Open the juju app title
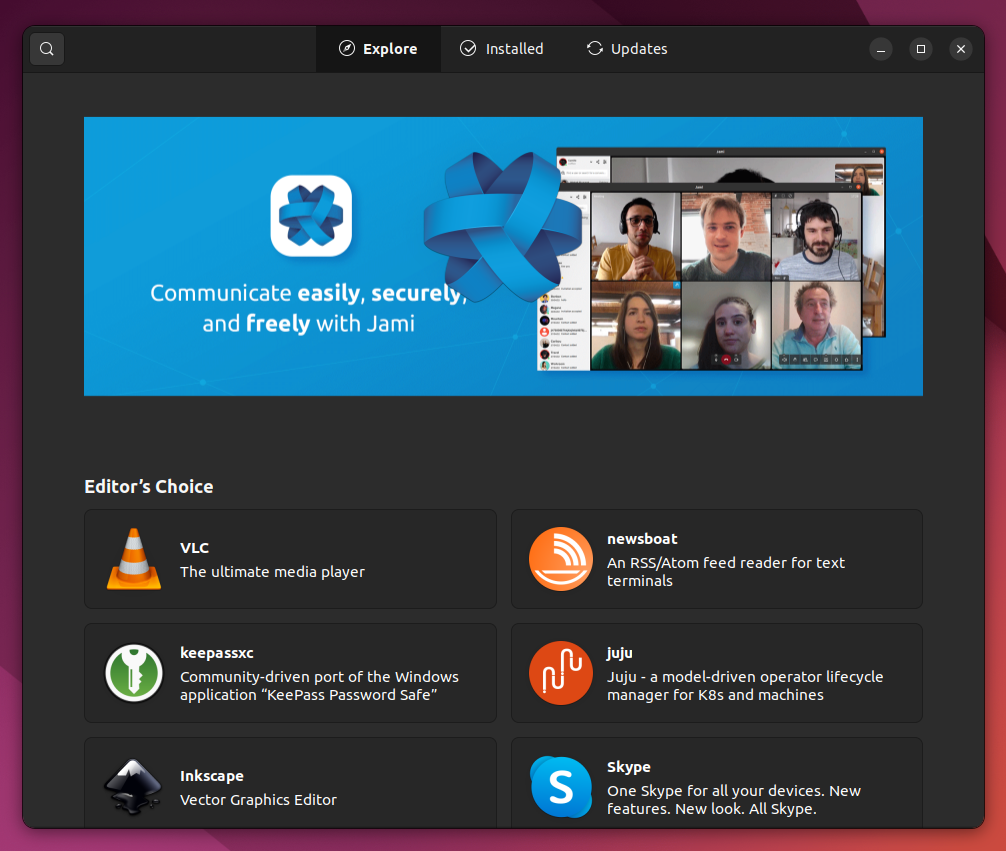This screenshot has height=851, width=1006. click(x=620, y=653)
